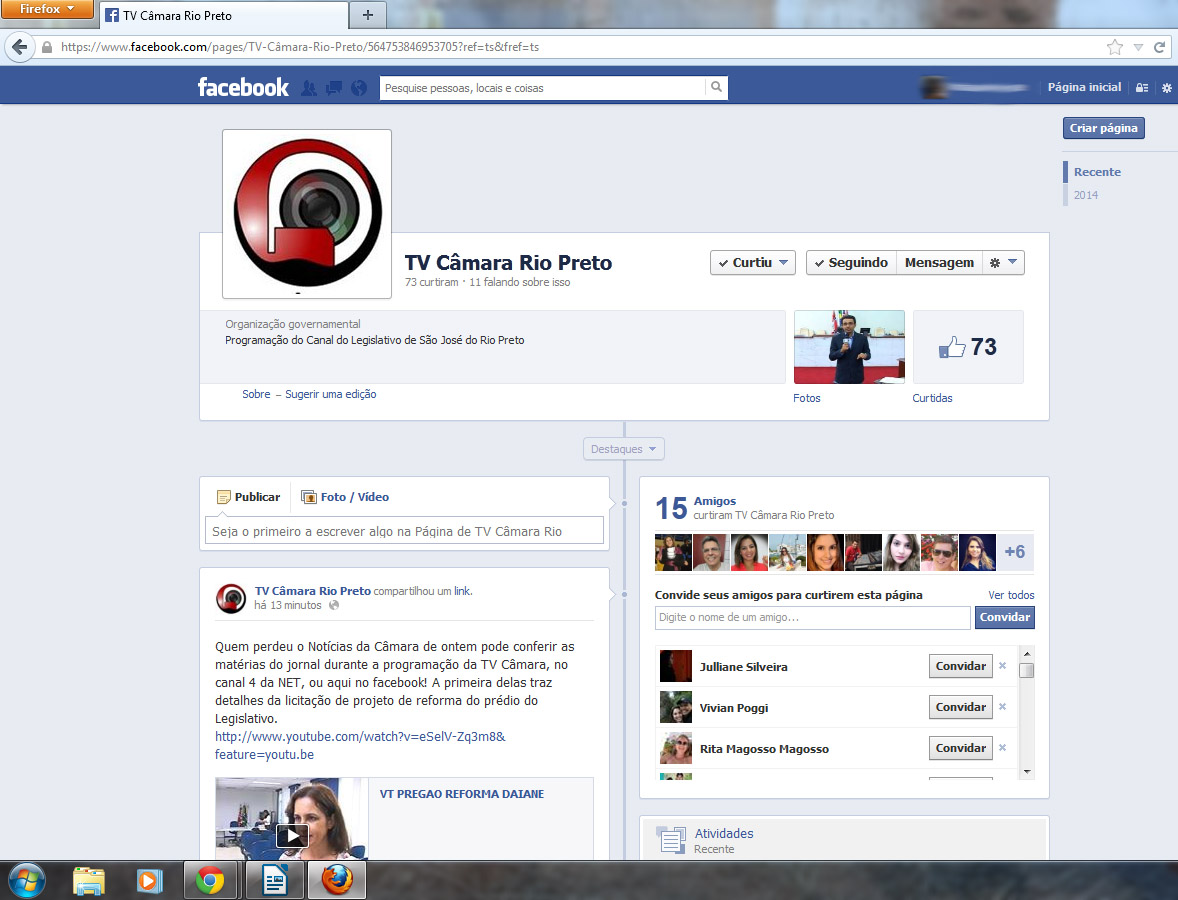1178x900 pixels.
Task: Toggle the Curtiu liked button
Action: [753, 262]
